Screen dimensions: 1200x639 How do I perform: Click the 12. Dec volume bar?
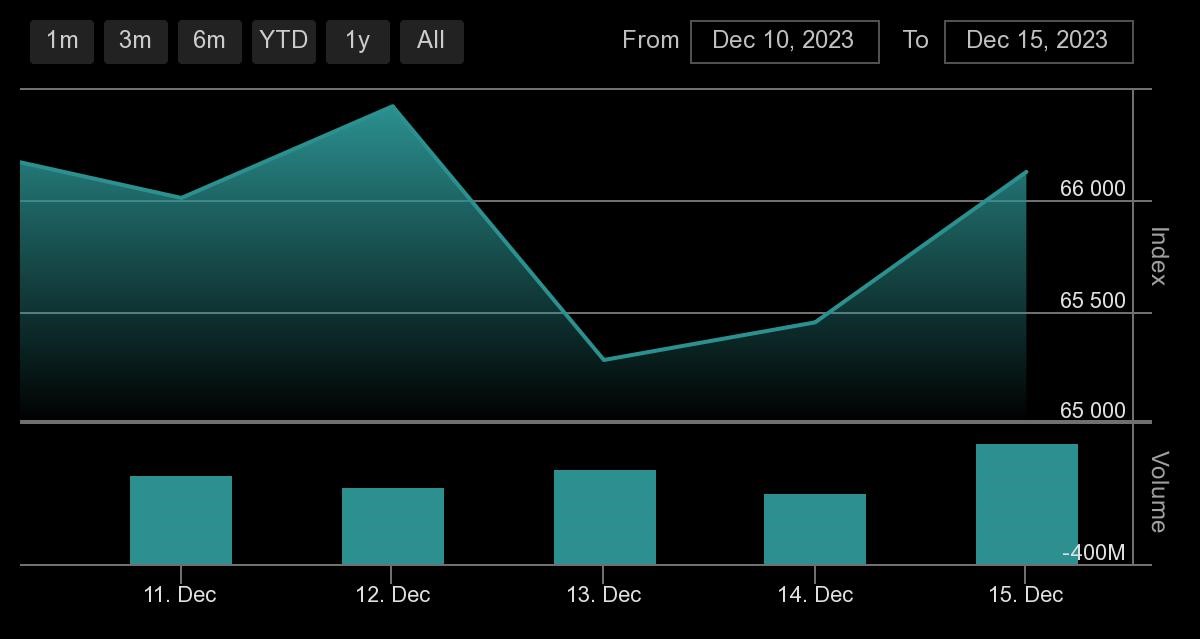pyautogui.click(x=393, y=526)
